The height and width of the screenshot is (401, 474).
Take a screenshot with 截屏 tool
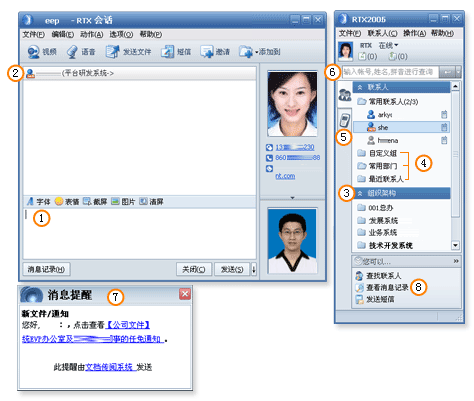click(x=87, y=201)
